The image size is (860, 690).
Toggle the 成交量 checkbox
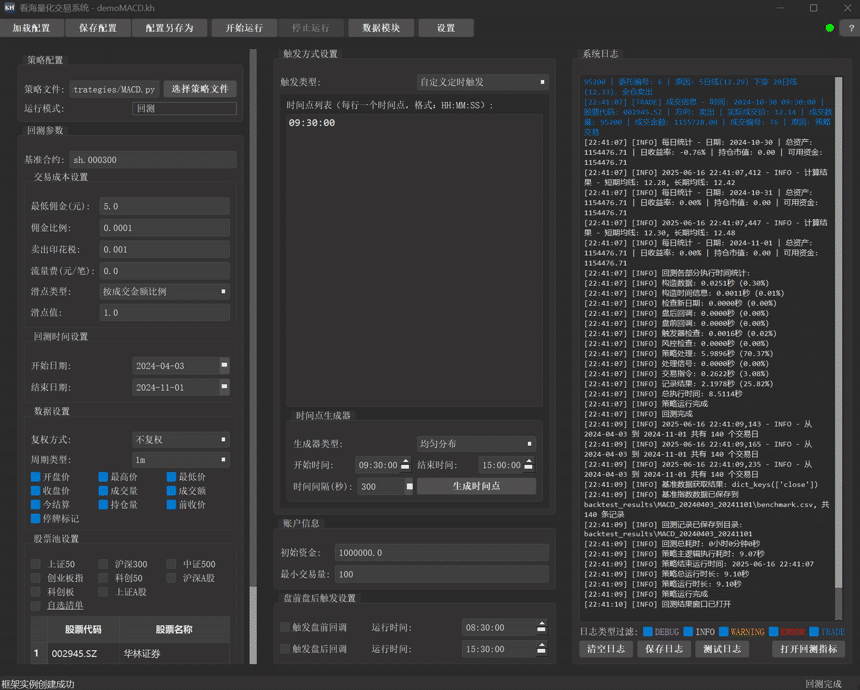[103, 490]
